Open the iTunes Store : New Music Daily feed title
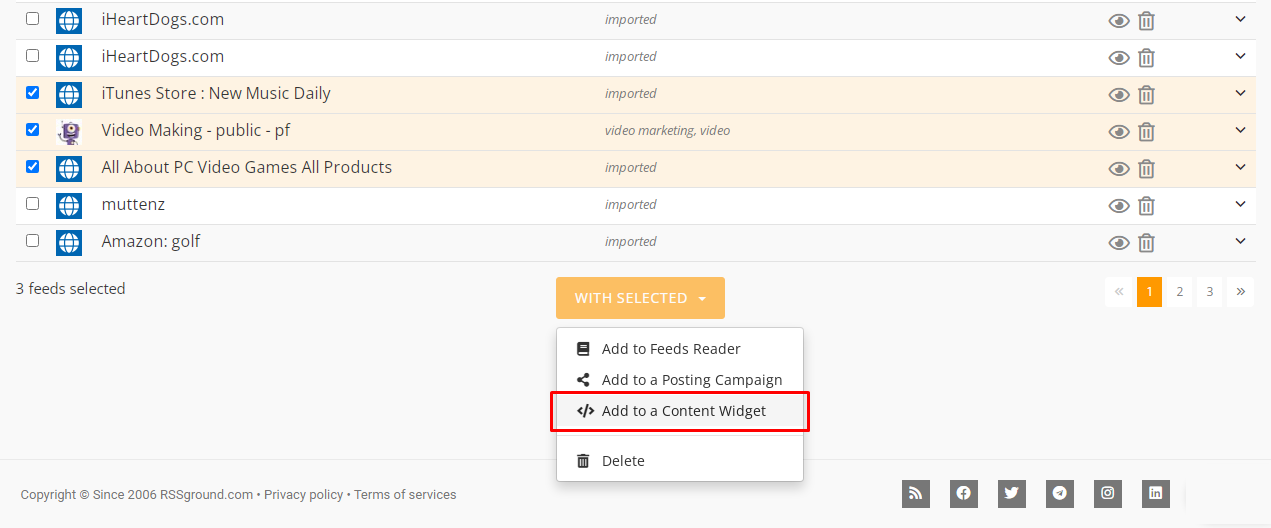The width and height of the screenshot is (1271, 528). (x=216, y=93)
